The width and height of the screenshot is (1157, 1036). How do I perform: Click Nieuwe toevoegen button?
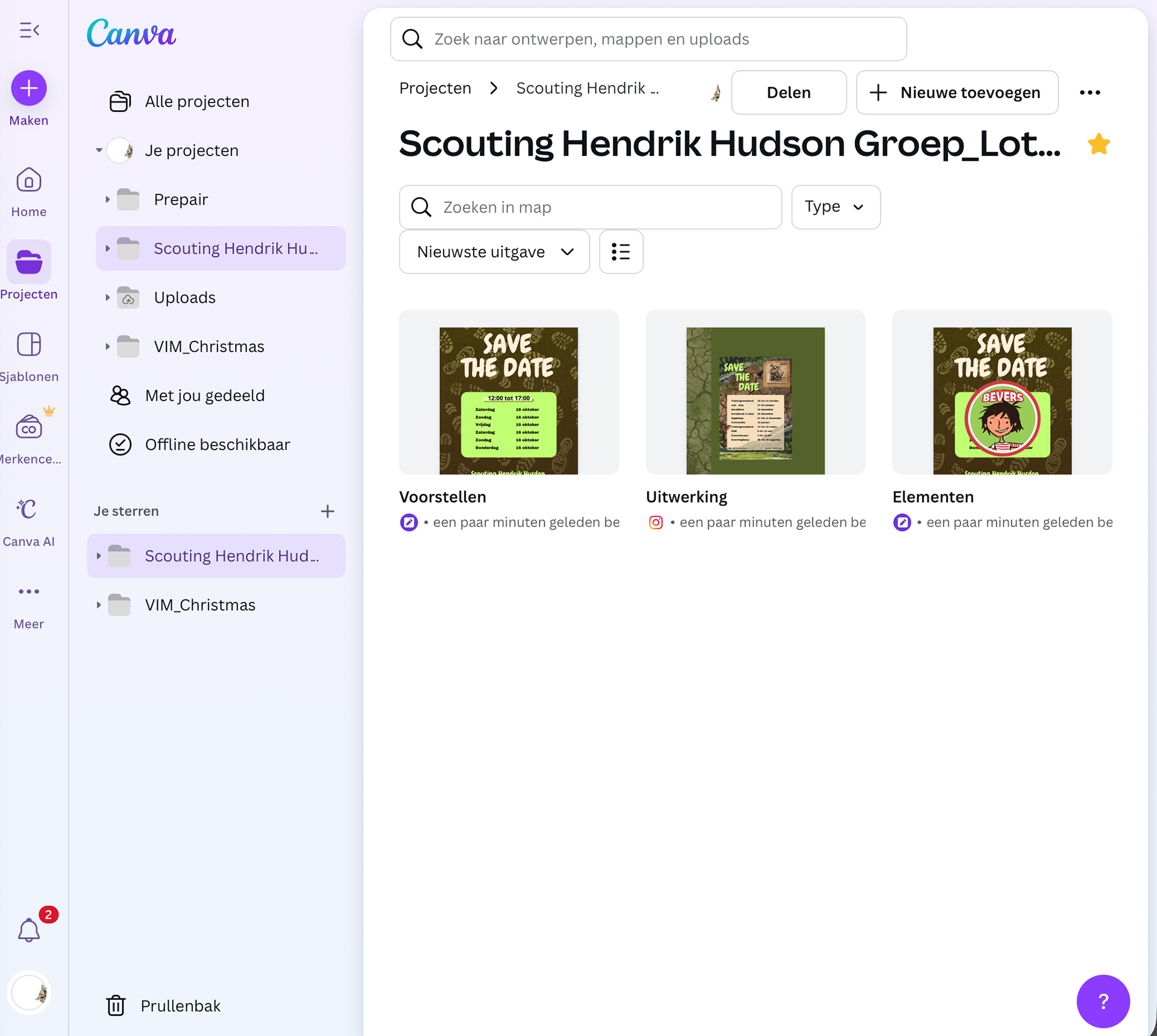click(956, 93)
